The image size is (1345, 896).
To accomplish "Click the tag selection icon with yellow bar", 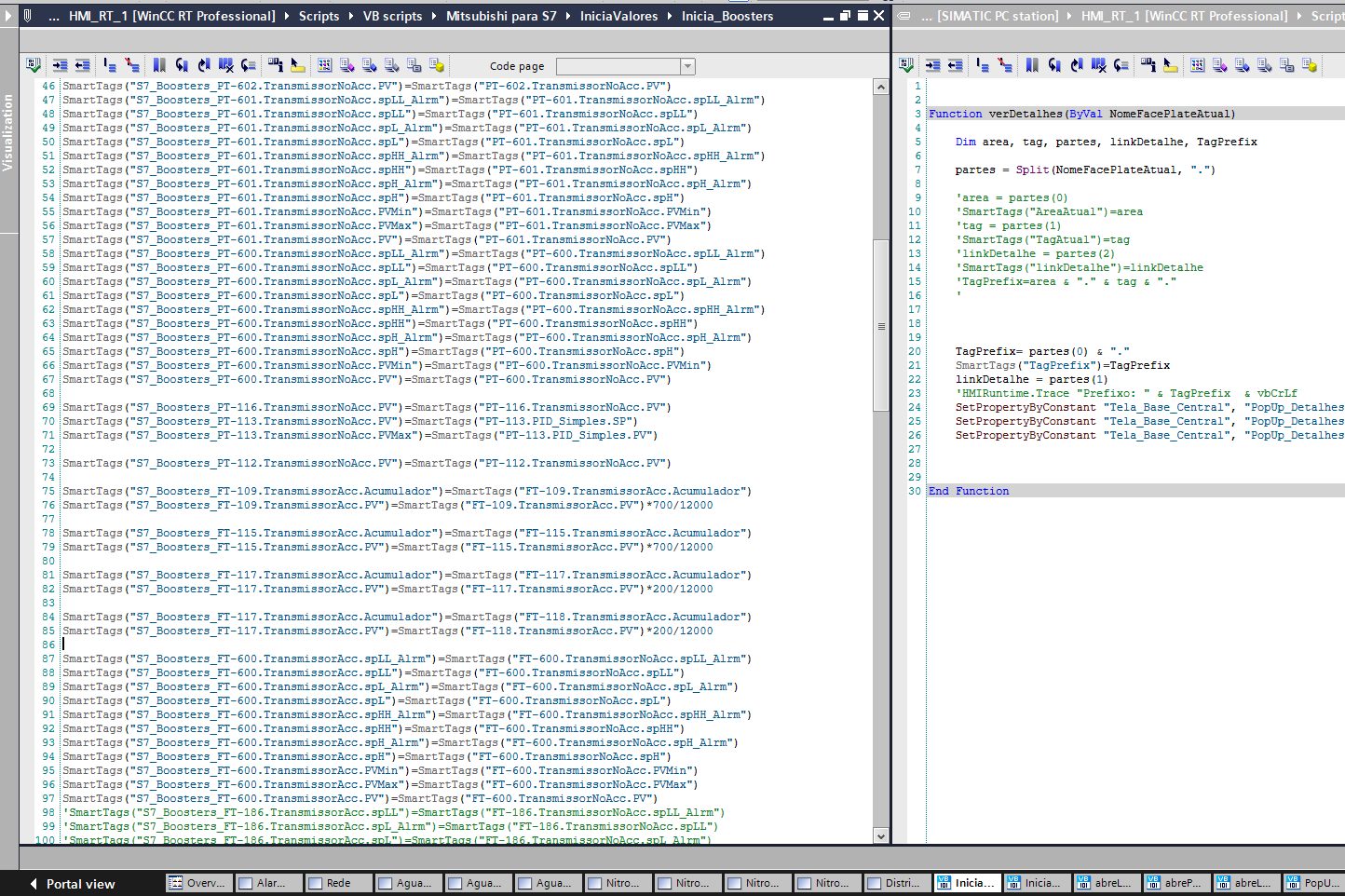I will [x=298, y=65].
